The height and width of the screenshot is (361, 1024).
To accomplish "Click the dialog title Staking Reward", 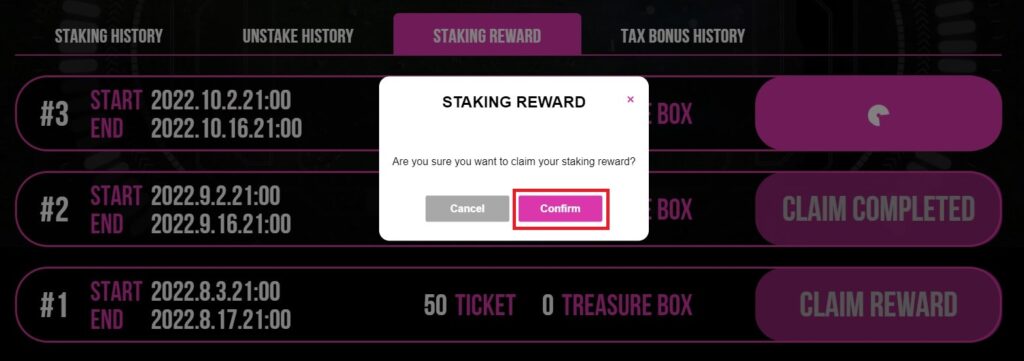I will [514, 102].
